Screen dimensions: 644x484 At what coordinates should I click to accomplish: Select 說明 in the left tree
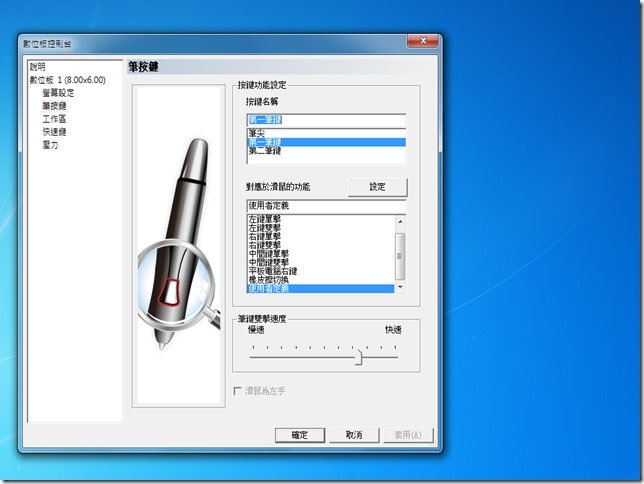[37, 67]
